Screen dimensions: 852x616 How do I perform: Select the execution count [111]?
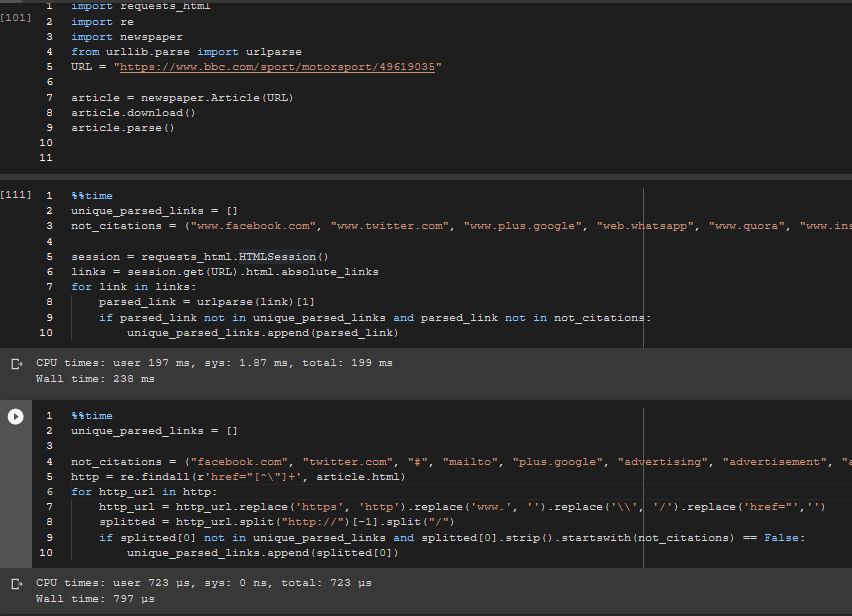[16, 194]
